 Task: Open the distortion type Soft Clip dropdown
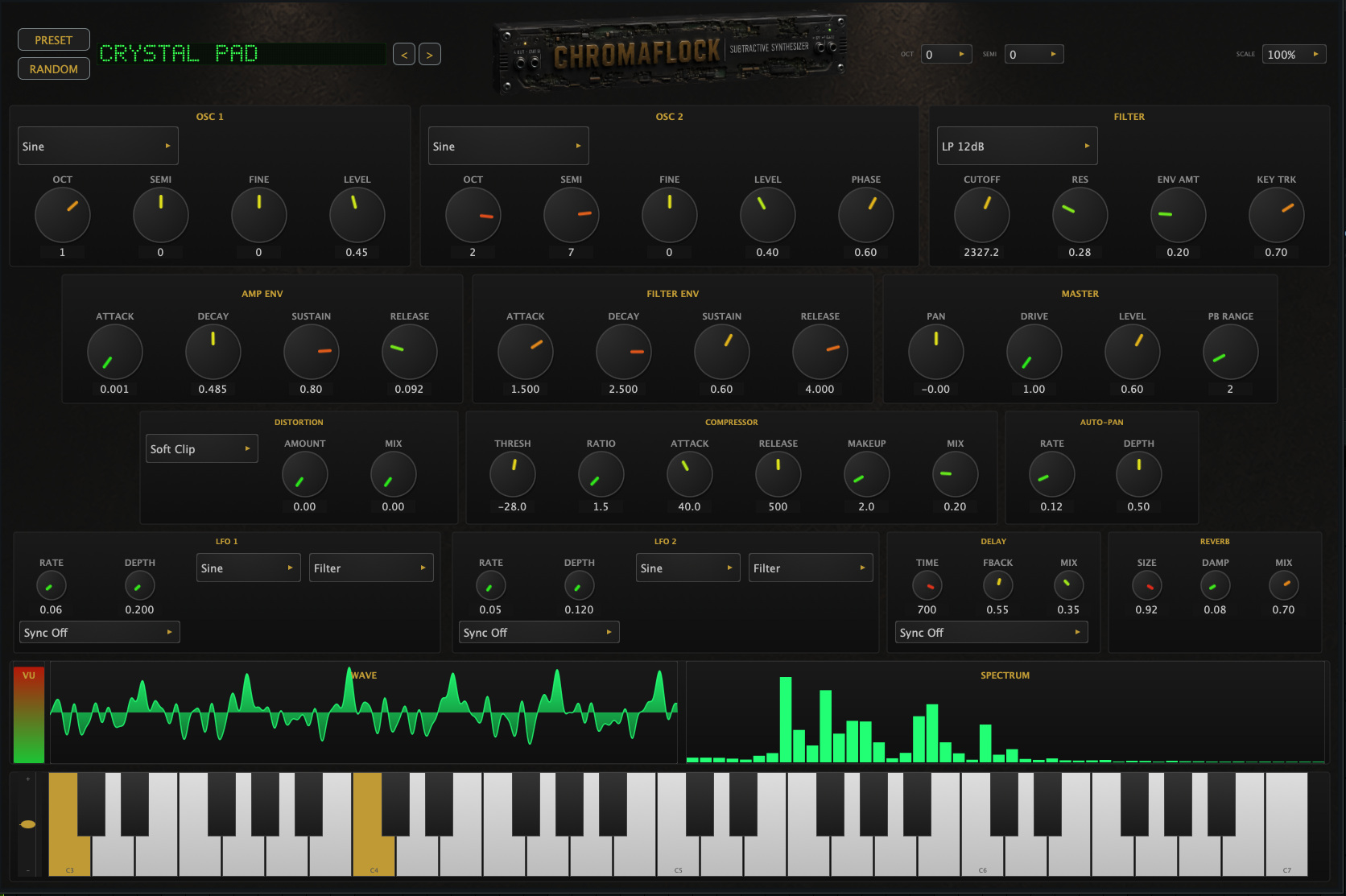[202, 448]
